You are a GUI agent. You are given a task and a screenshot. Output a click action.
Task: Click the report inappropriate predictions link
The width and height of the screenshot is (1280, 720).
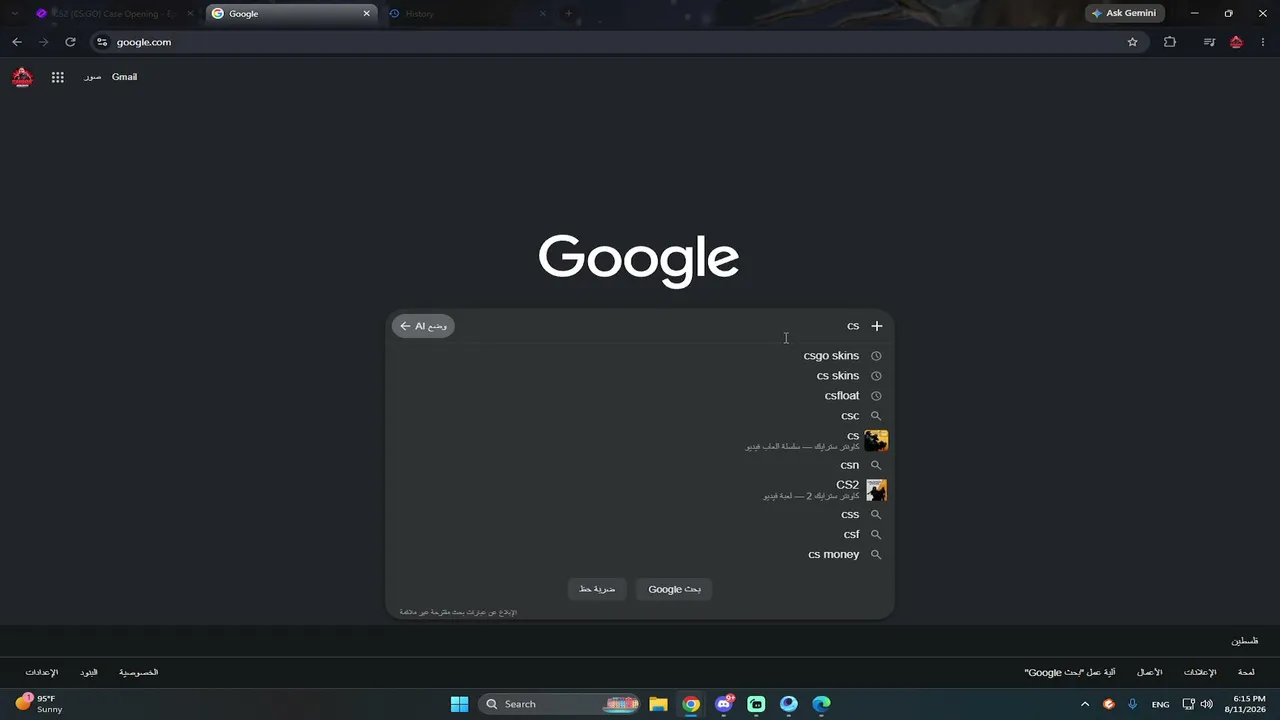point(458,612)
